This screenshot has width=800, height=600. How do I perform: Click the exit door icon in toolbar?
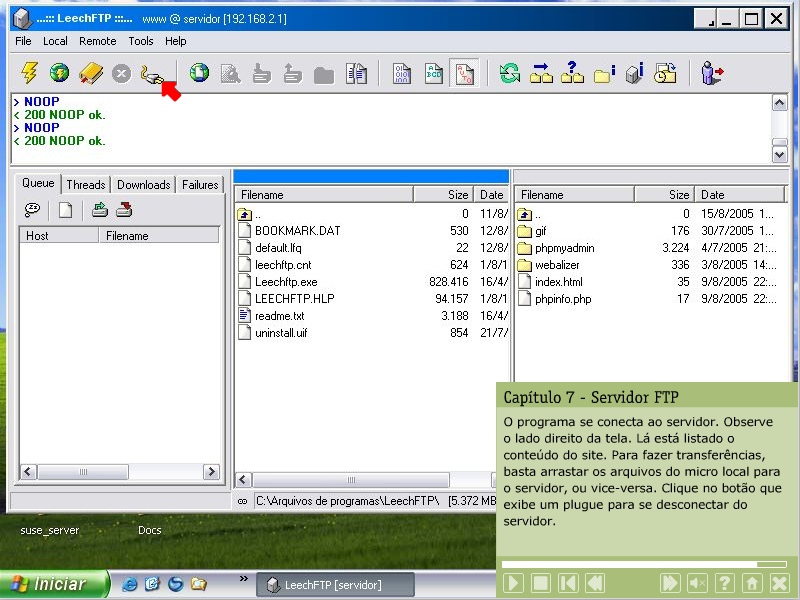pyautogui.click(x=712, y=73)
